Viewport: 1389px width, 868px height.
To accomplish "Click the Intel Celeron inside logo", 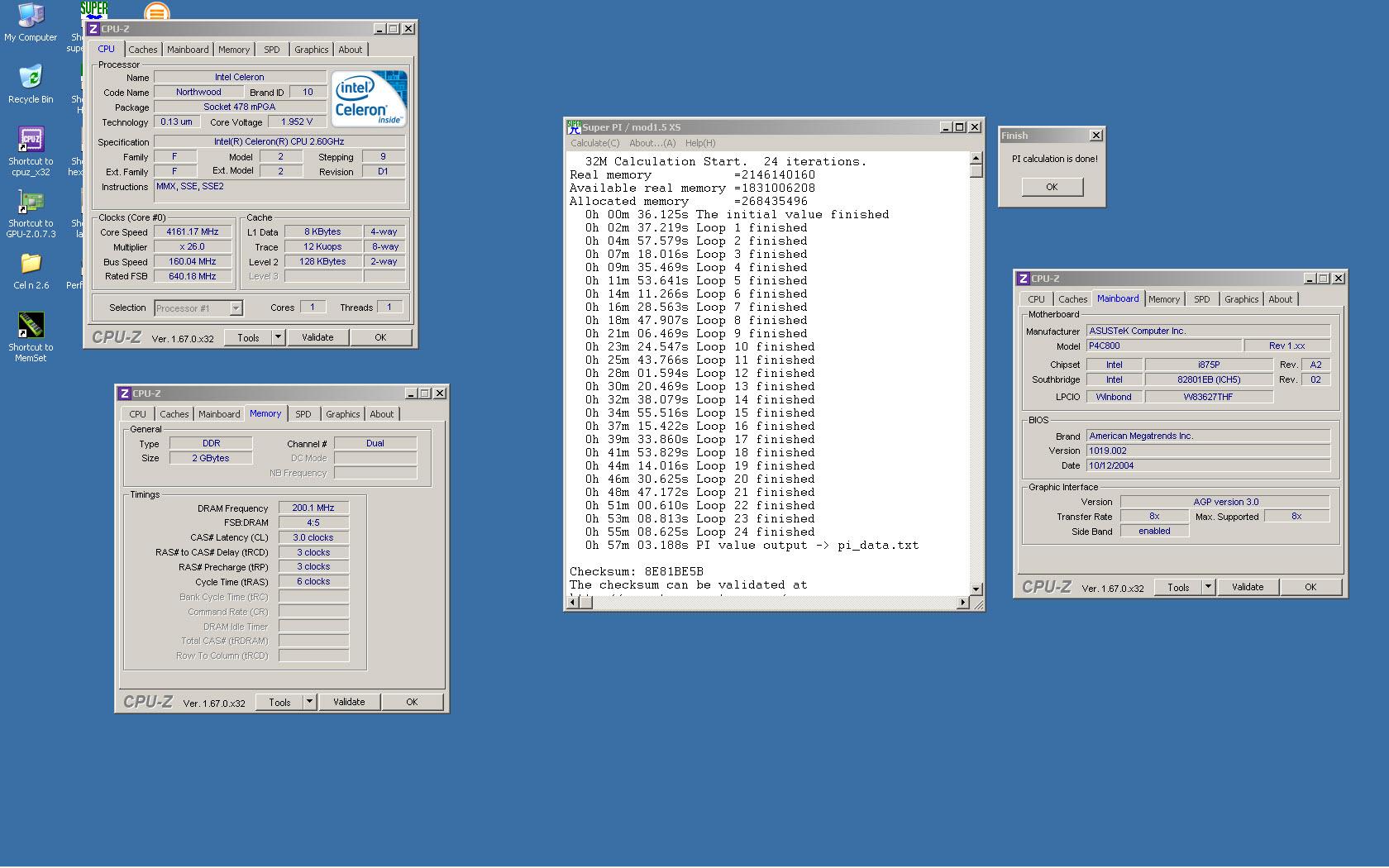I will click(x=369, y=98).
